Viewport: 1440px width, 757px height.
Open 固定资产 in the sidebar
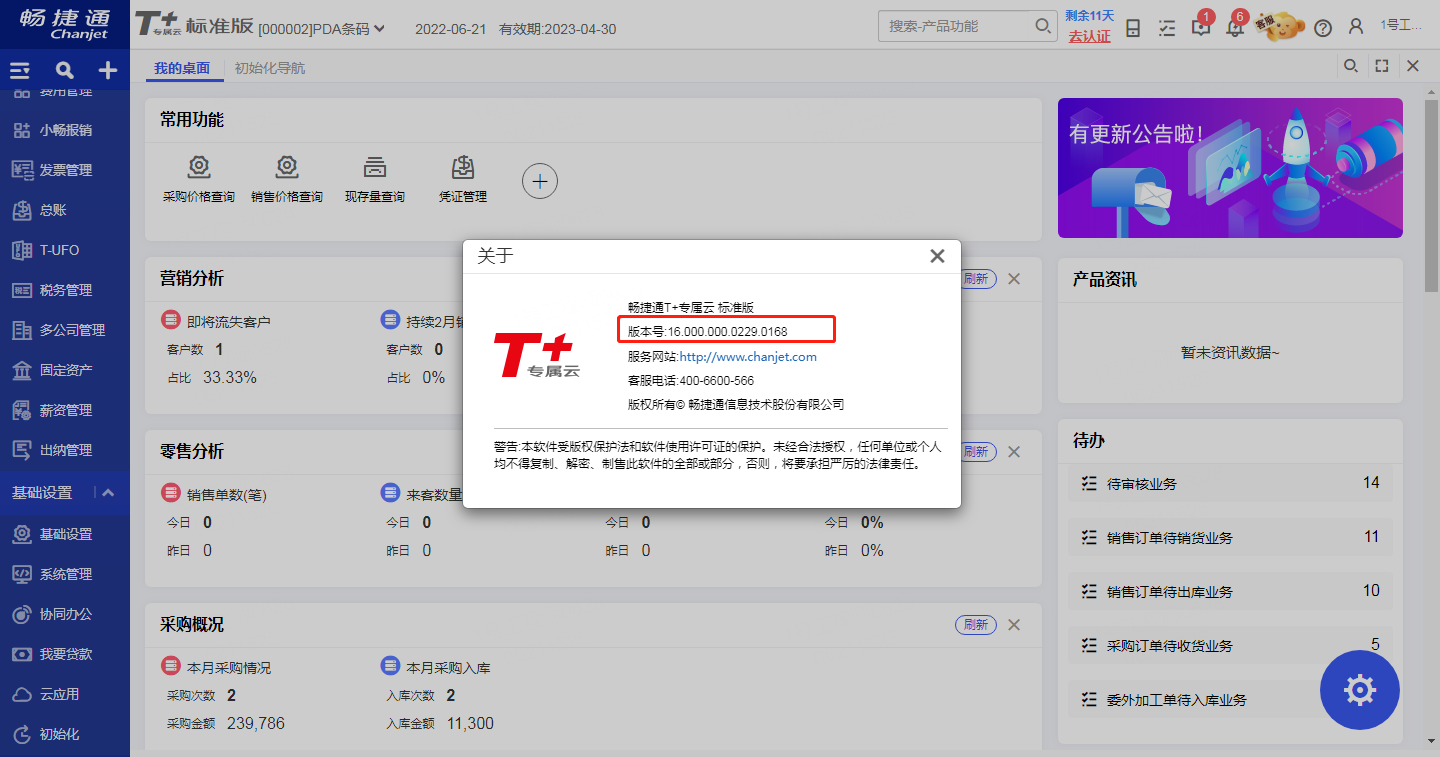[x=65, y=370]
